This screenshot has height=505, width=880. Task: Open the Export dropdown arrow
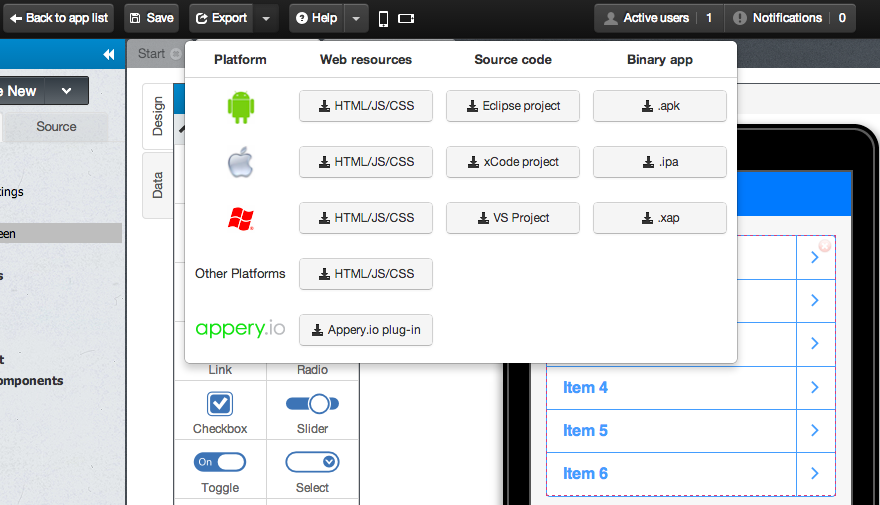(x=265, y=18)
